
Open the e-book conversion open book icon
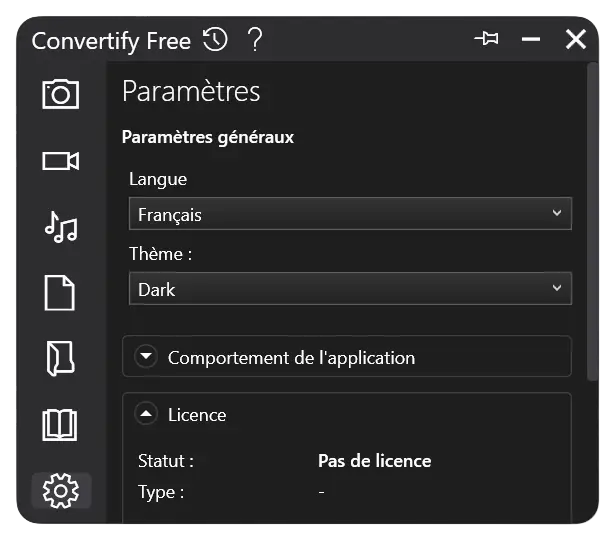[x=60, y=425]
